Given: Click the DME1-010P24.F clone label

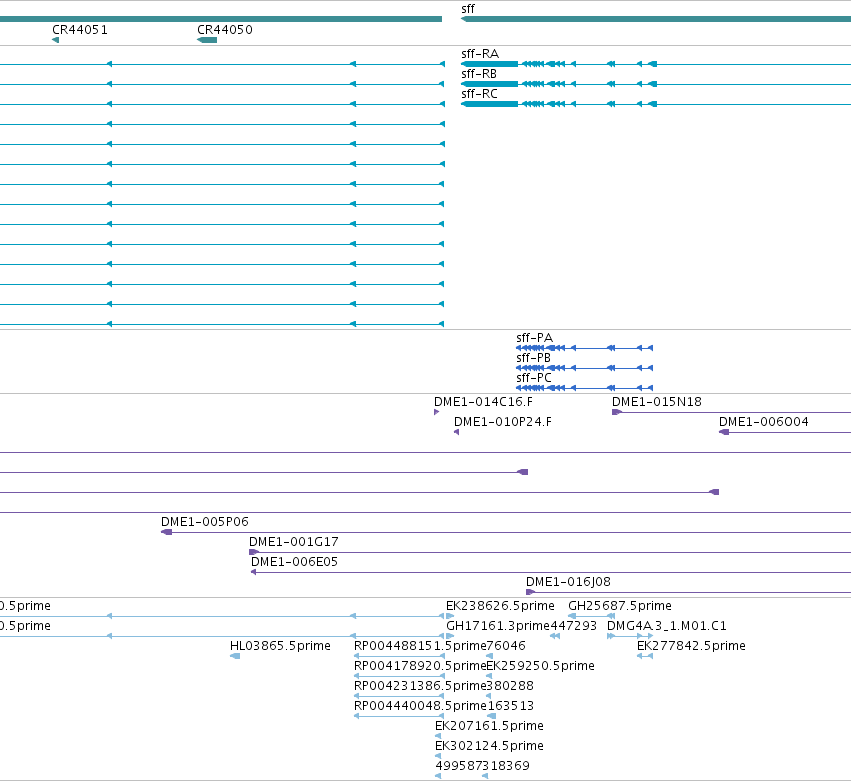Looking at the screenshot, I should [503, 422].
